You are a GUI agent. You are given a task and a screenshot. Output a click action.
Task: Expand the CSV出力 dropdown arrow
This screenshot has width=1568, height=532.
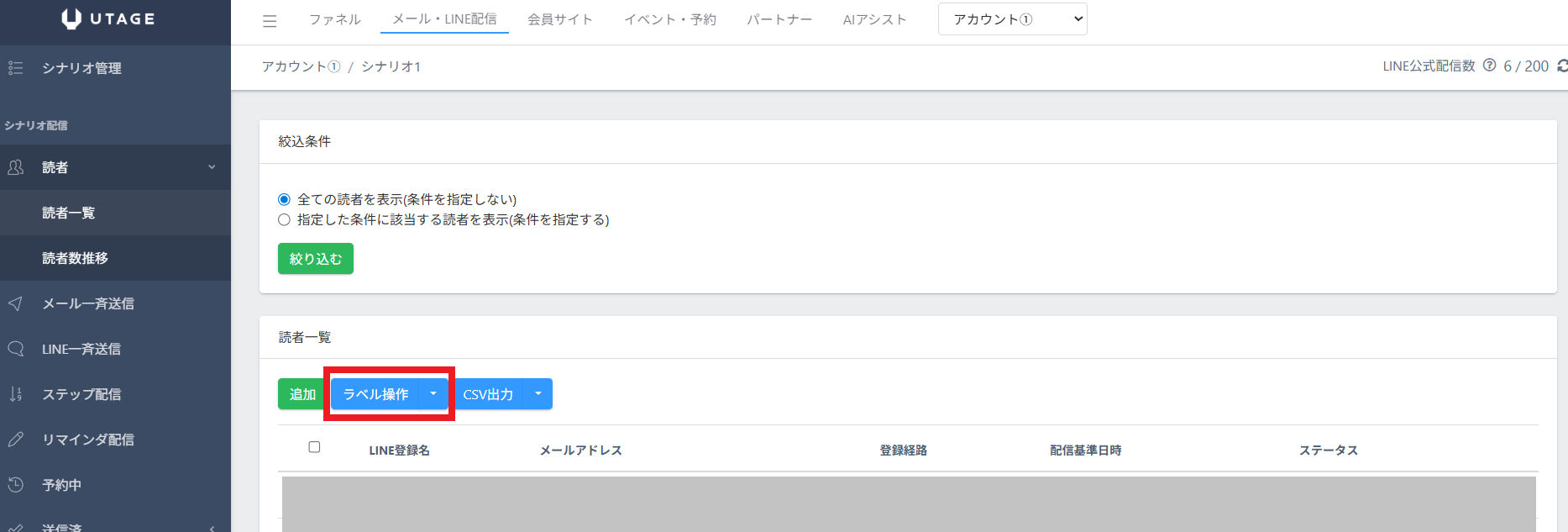point(538,393)
